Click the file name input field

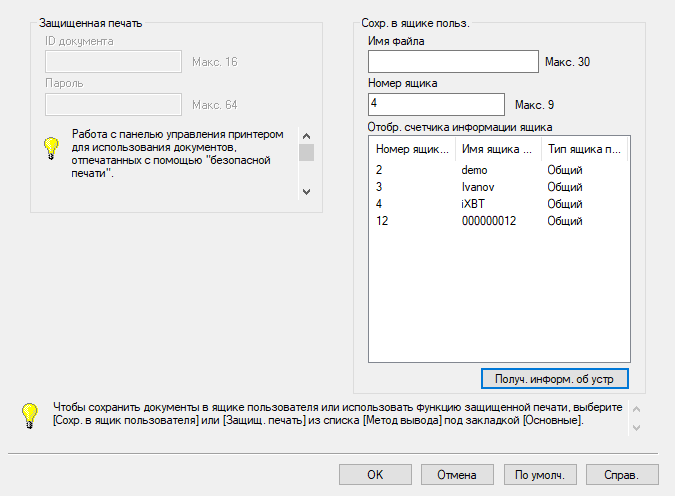point(453,62)
